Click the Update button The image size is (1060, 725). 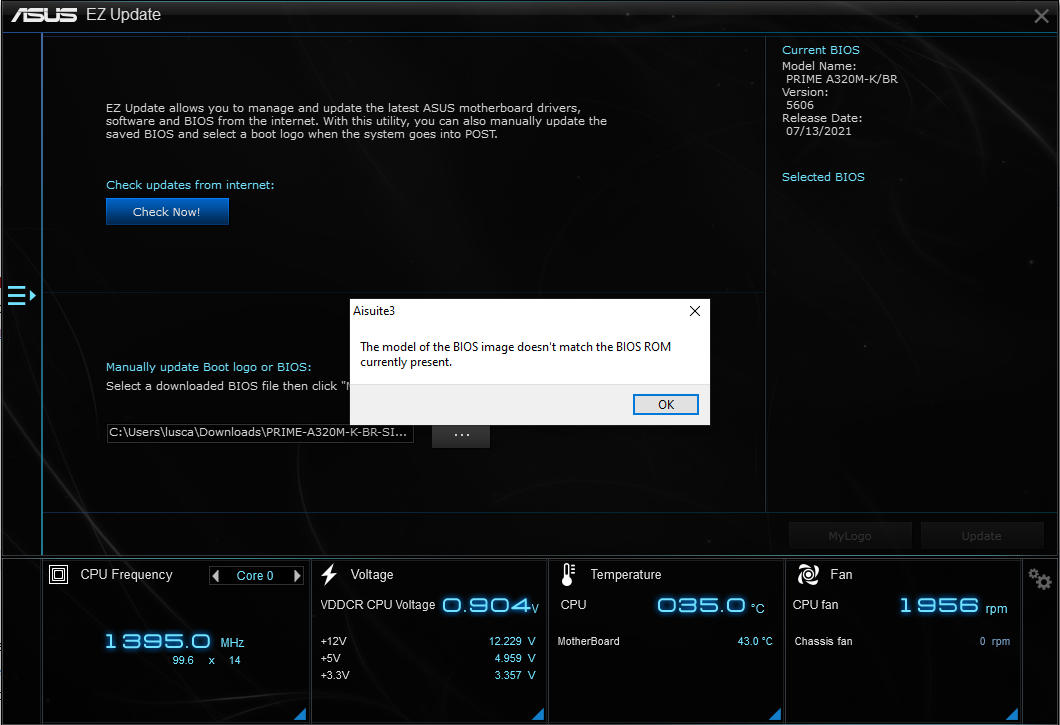(982, 536)
